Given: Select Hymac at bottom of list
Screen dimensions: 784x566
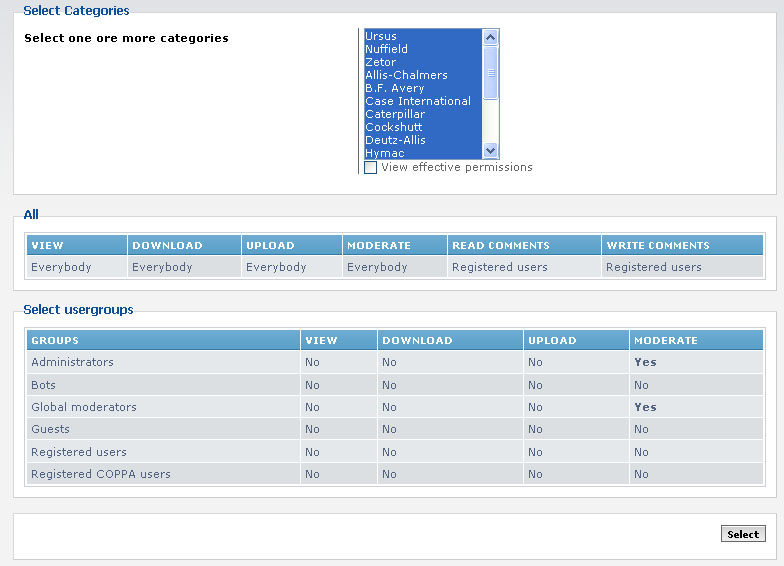Looking at the screenshot, I should point(385,153).
